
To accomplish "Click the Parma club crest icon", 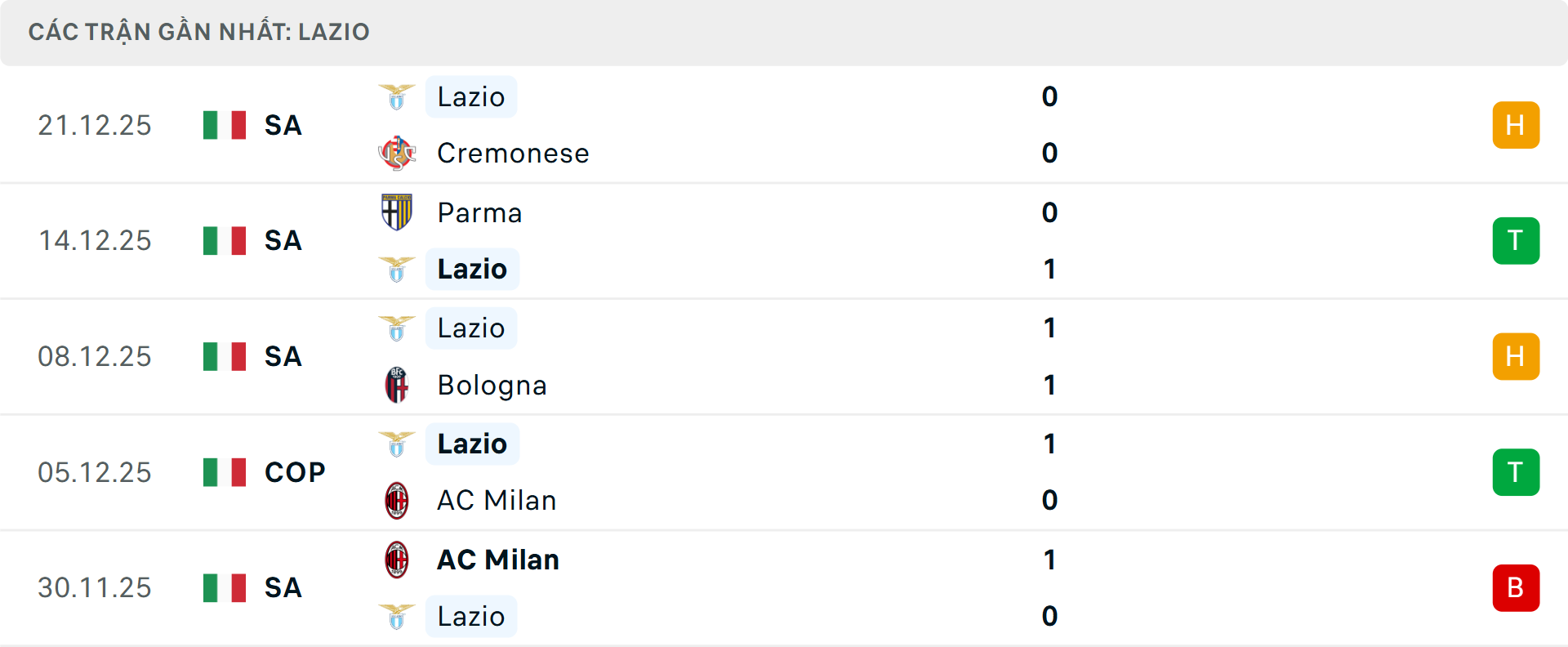I will (397, 212).
